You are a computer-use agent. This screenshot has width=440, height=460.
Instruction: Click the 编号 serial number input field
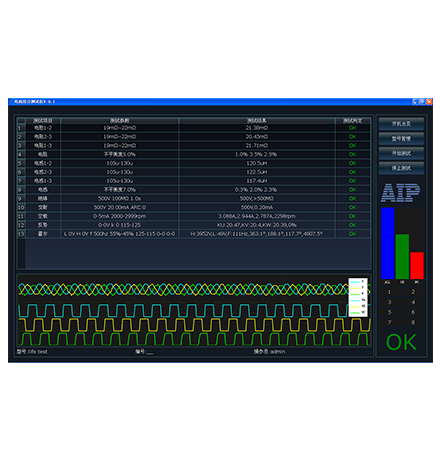click(150, 352)
